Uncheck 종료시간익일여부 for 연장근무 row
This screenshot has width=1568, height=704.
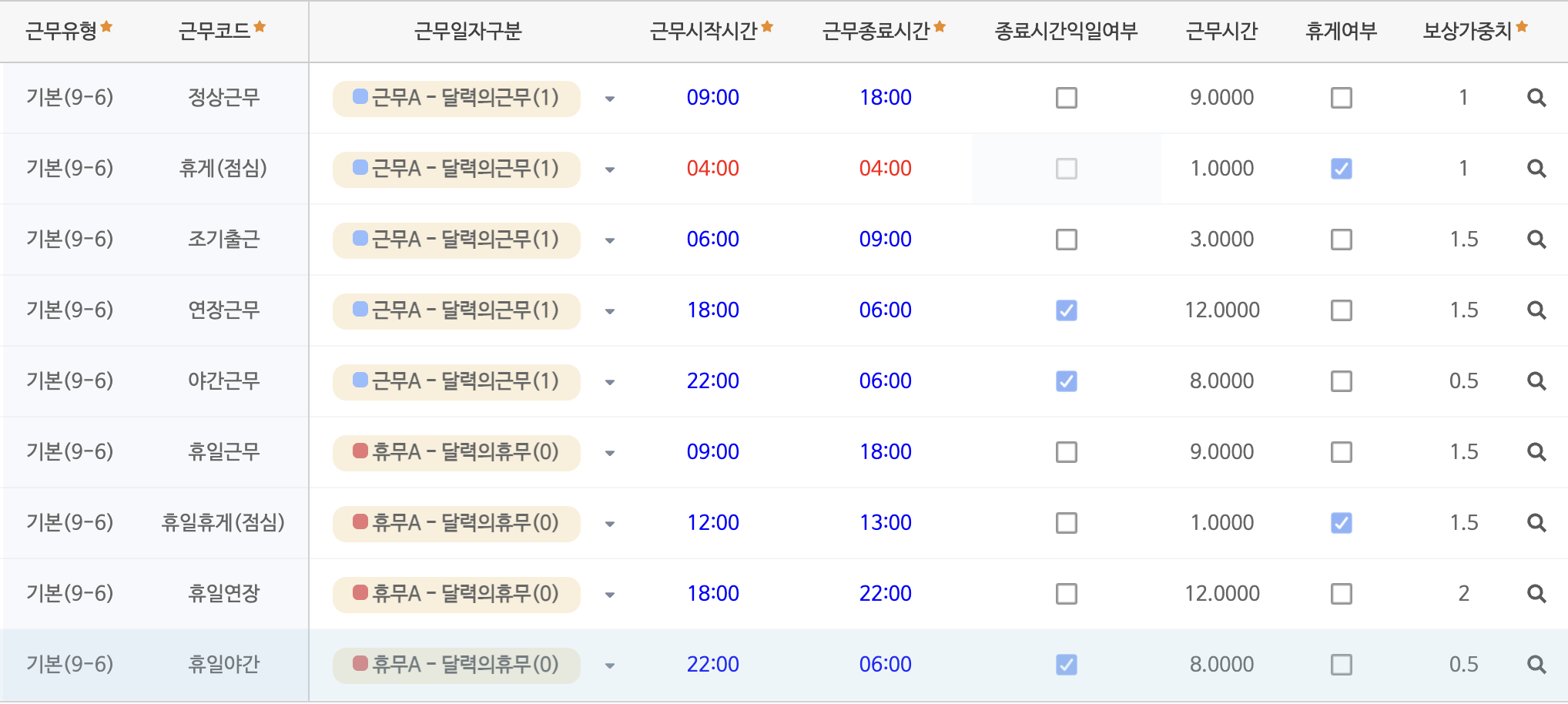tap(1067, 310)
